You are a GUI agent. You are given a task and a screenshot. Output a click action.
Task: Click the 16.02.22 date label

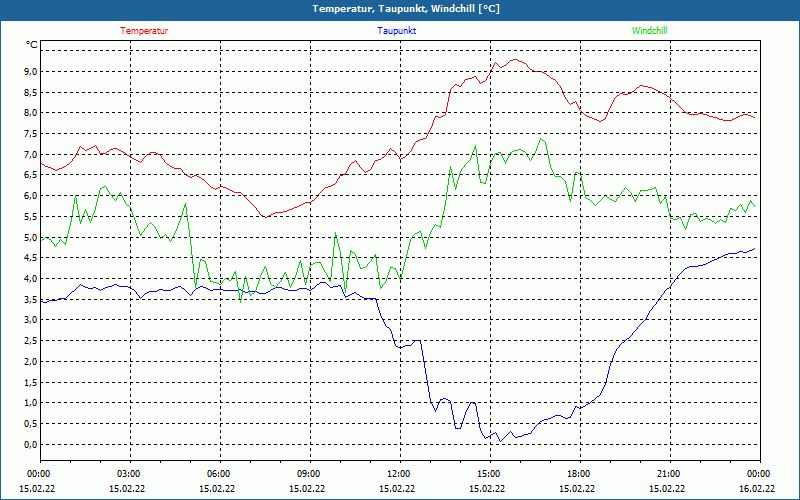pyautogui.click(x=758, y=488)
